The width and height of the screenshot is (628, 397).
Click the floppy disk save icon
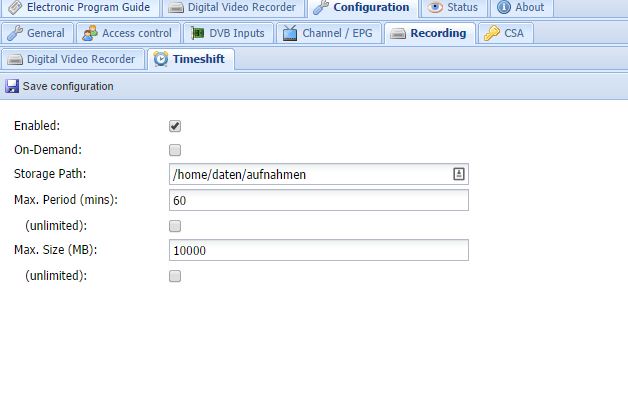12,86
